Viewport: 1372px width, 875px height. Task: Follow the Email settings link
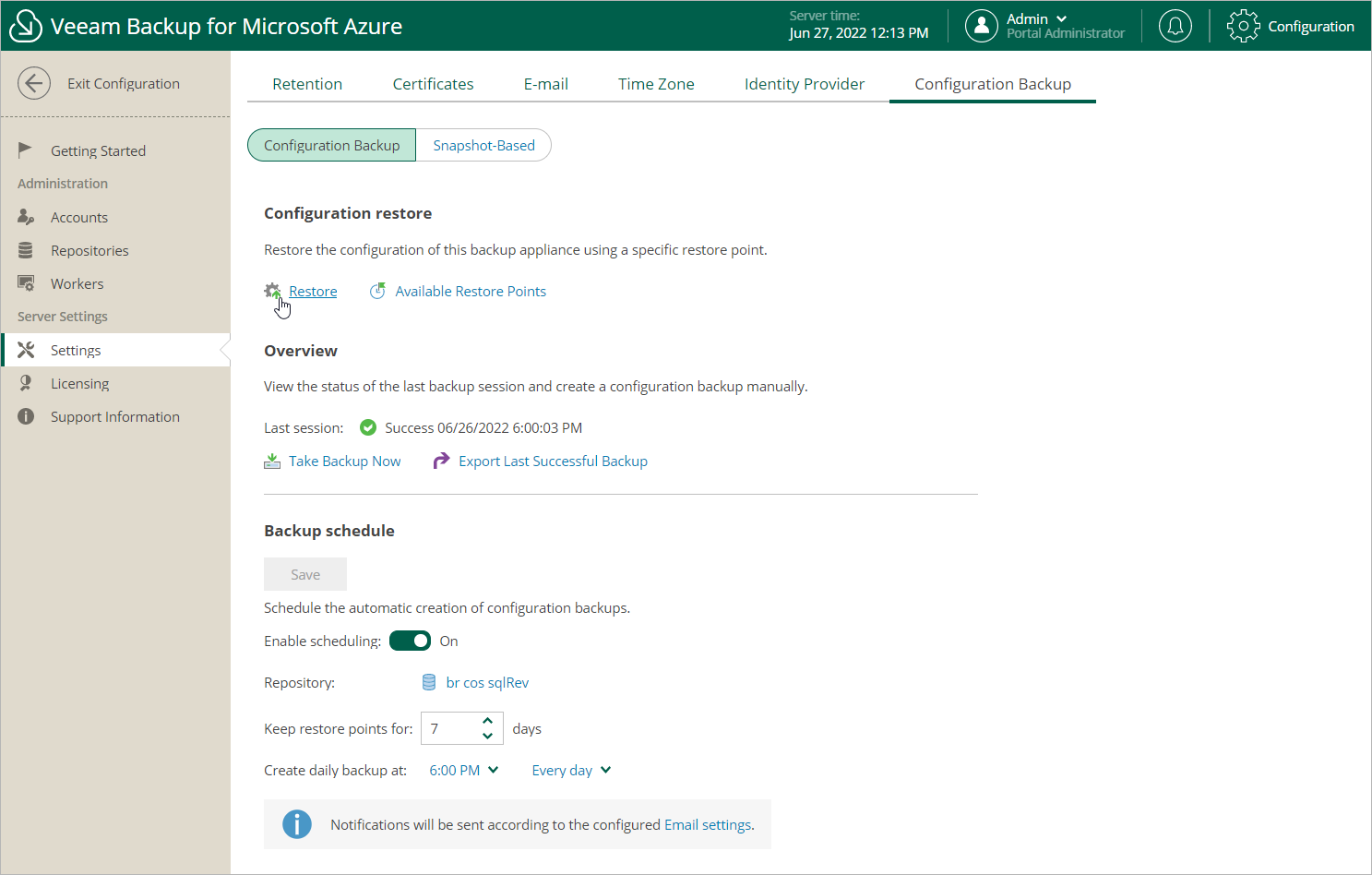(708, 824)
